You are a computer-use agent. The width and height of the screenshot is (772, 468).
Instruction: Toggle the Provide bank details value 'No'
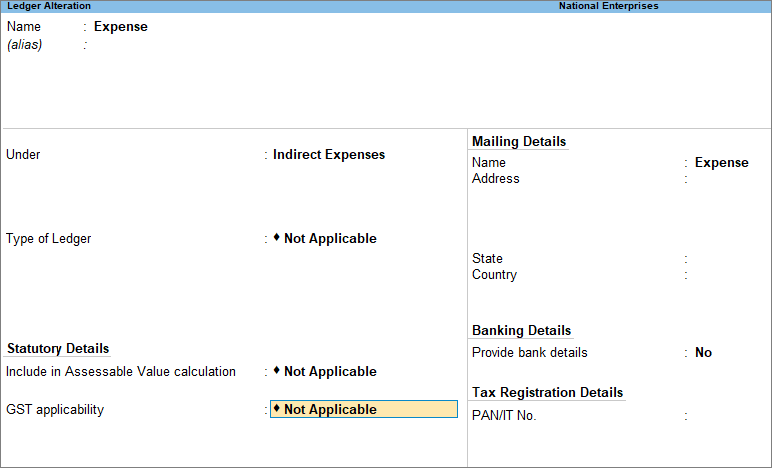(x=703, y=353)
